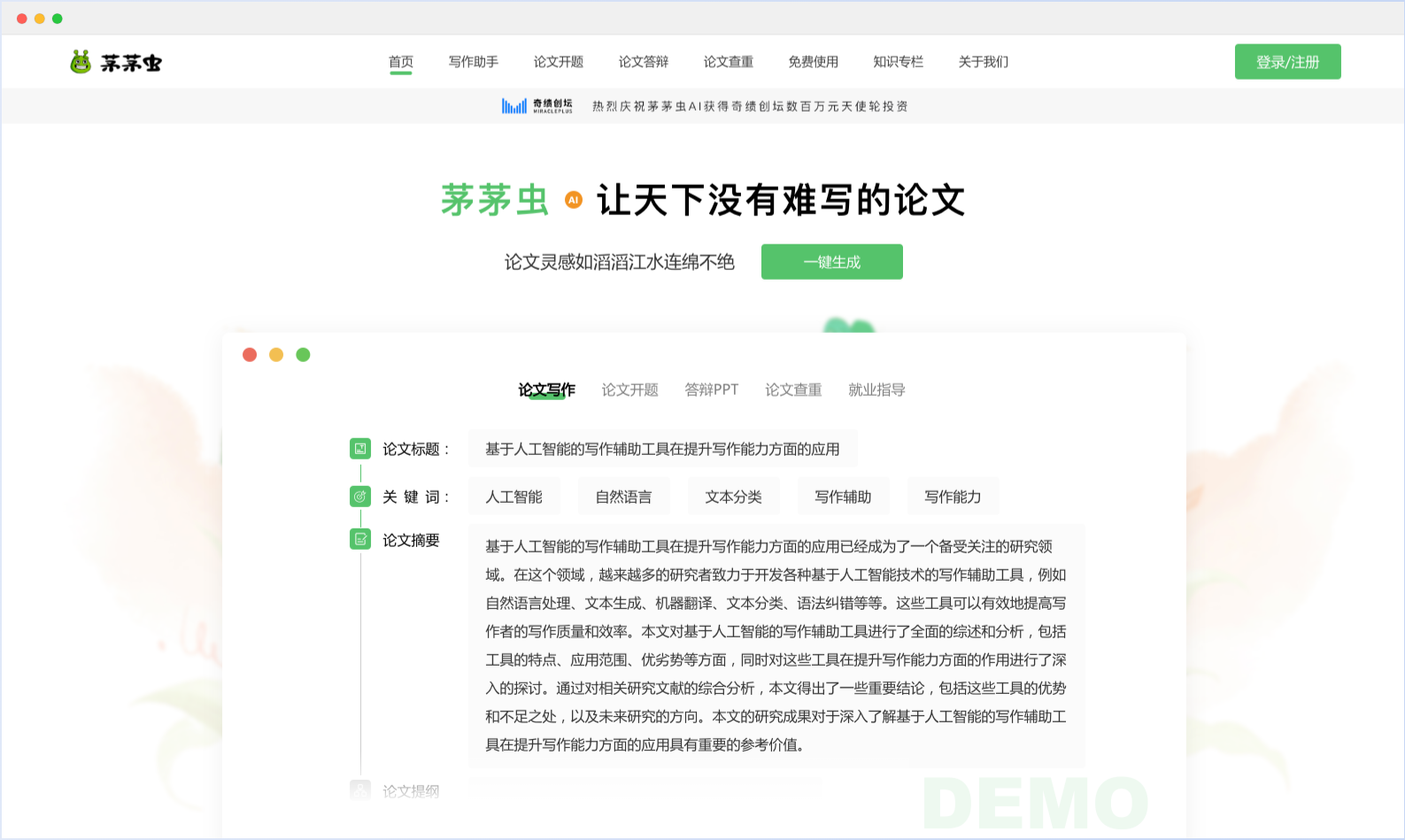Screen dimensions: 1405x840
Task: Go to 论文开题 in top navigation
Action: (558, 62)
